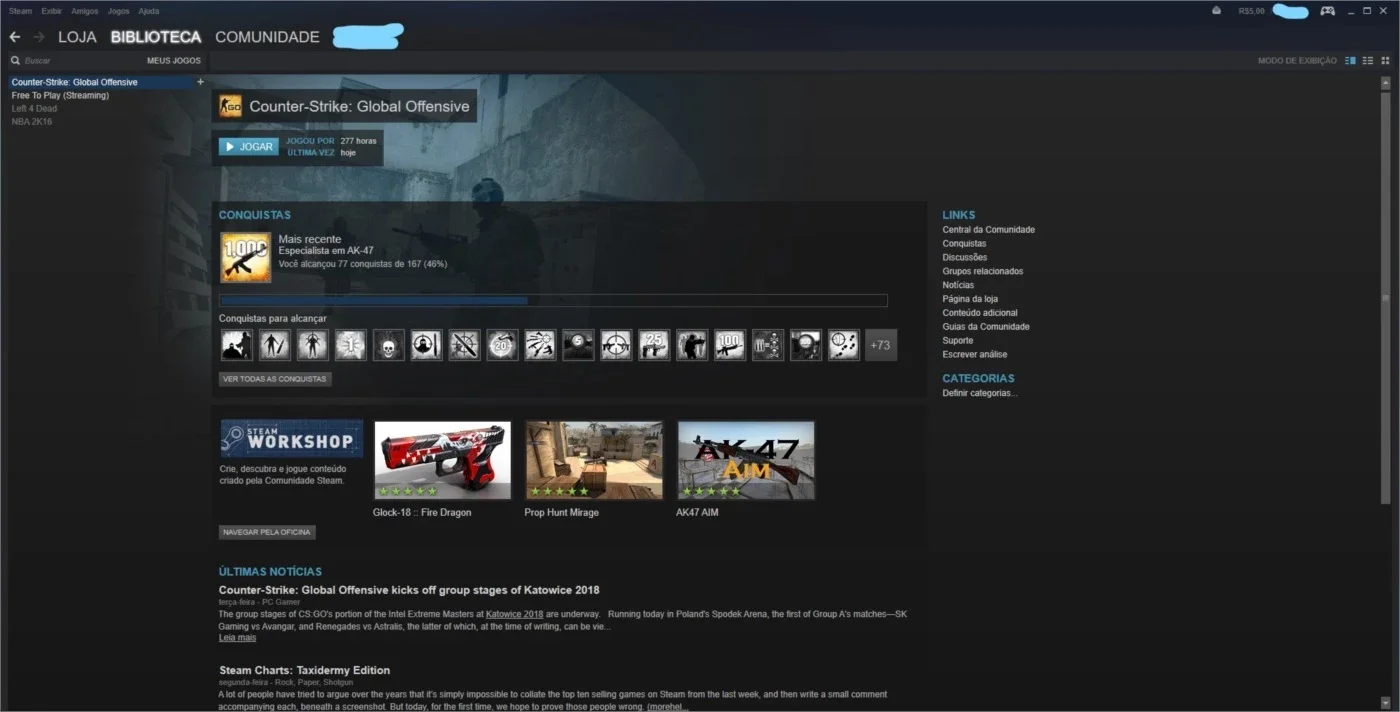Click NAVEGAR PELA OFICINA button
The height and width of the screenshot is (712, 1400).
pos(267,532)
